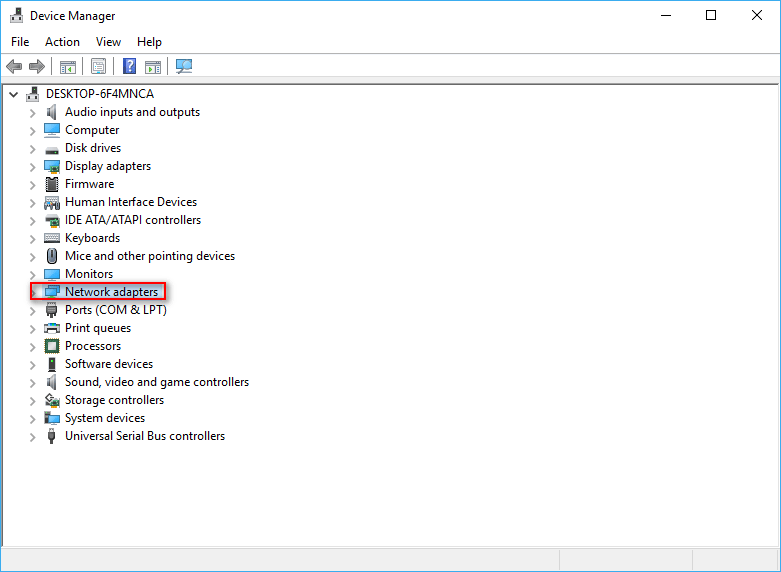Click the Universal Serial Bus controllers icon
Viewport: 781px width, 572px height.
pyautogui.click(x=51, y=436)
